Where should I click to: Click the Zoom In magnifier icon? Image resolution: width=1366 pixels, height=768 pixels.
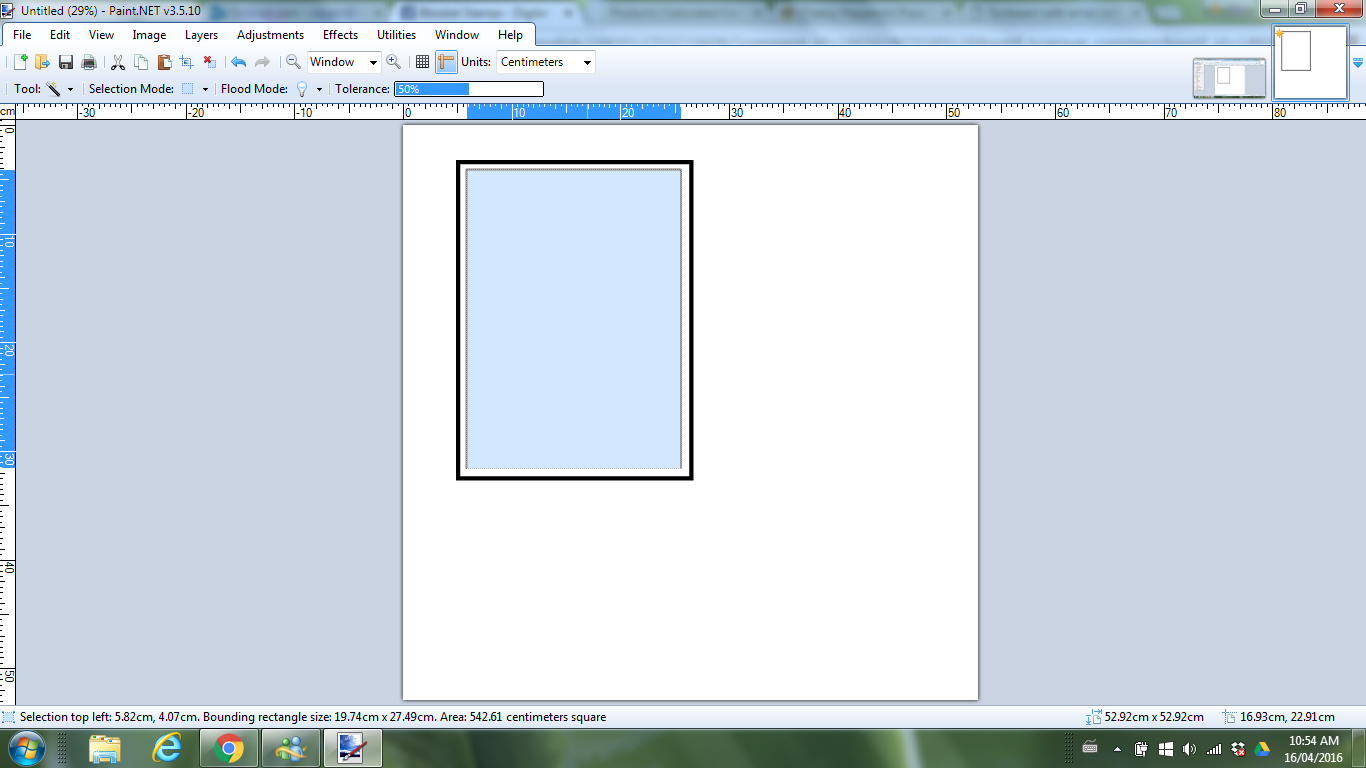pos(391,61)
